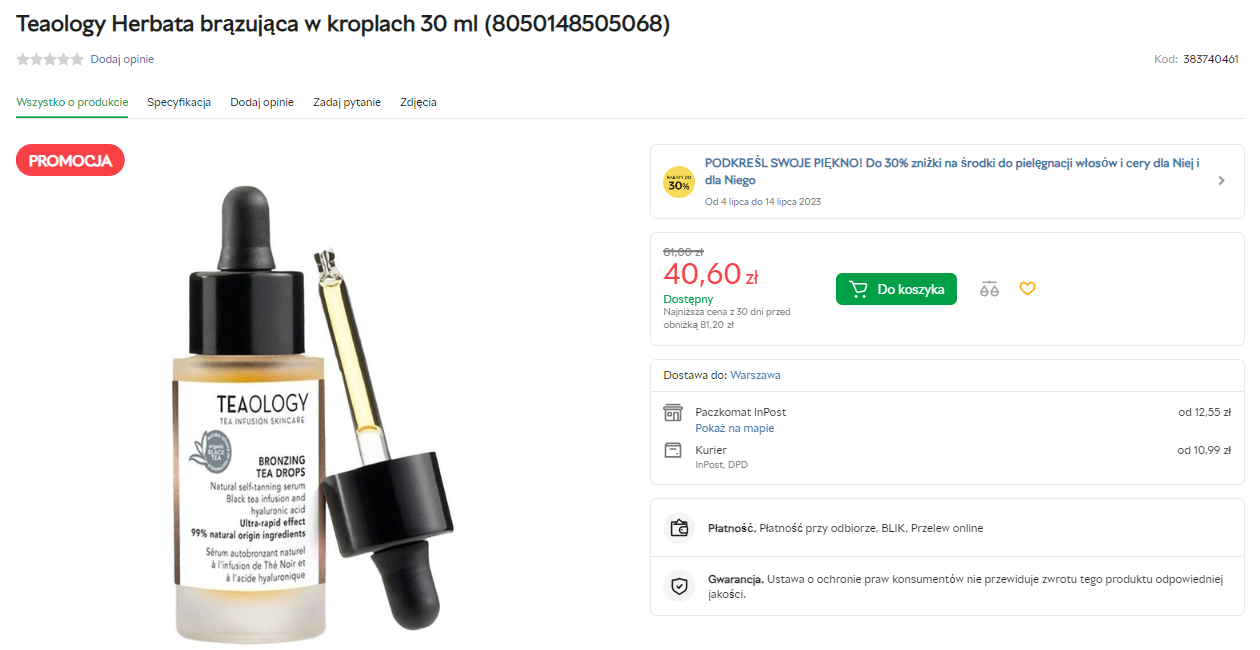Select the Zadaj pytanie tab

coord(347,102)
